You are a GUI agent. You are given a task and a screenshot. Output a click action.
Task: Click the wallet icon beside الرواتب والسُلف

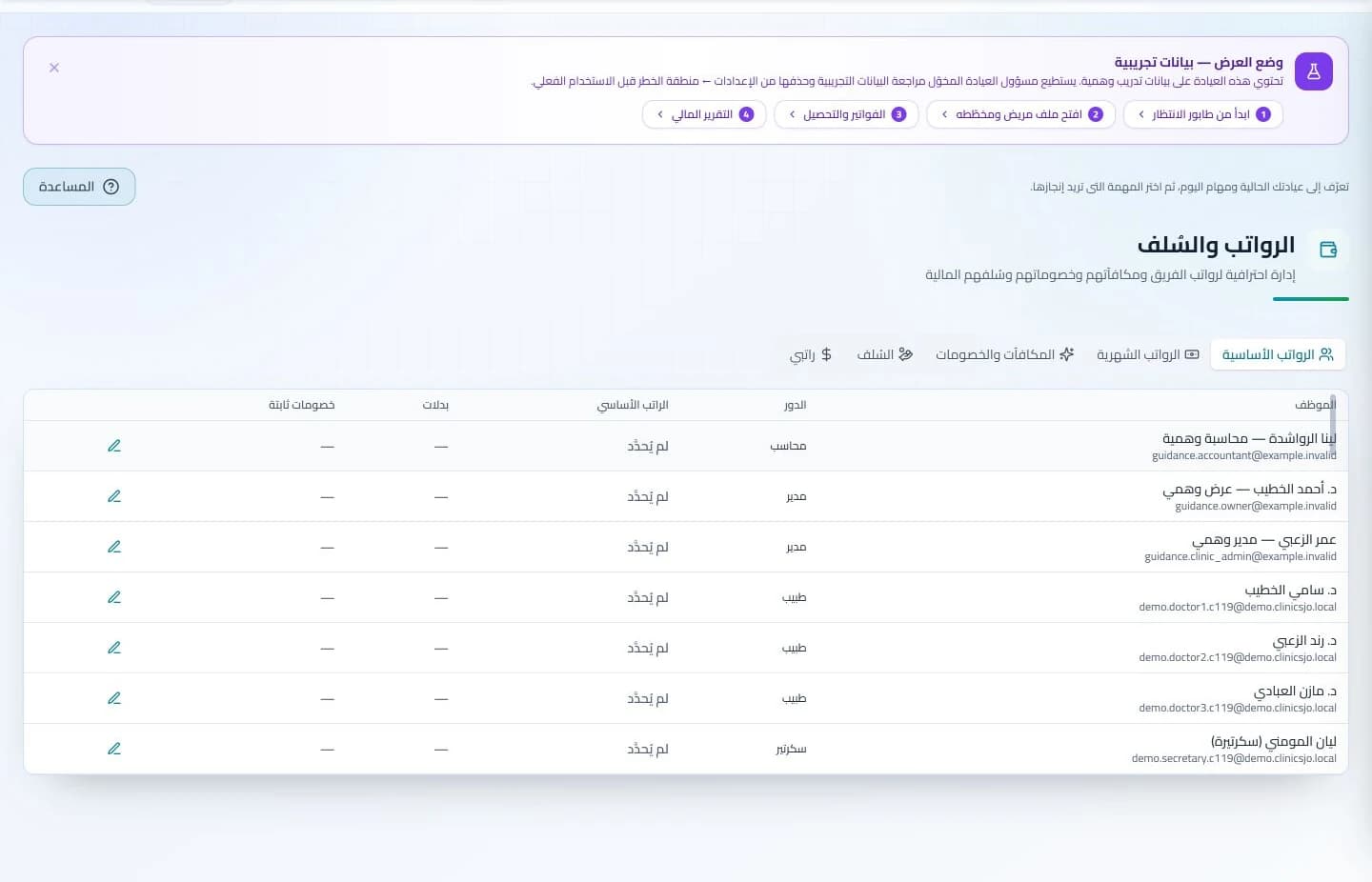tap(1328, 250)
